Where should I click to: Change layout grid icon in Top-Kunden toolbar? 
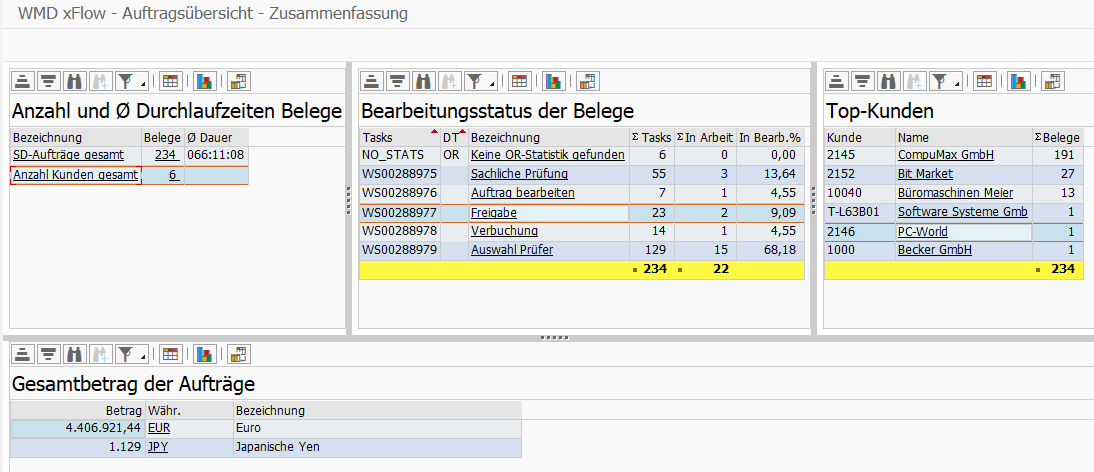pos(984,81)
